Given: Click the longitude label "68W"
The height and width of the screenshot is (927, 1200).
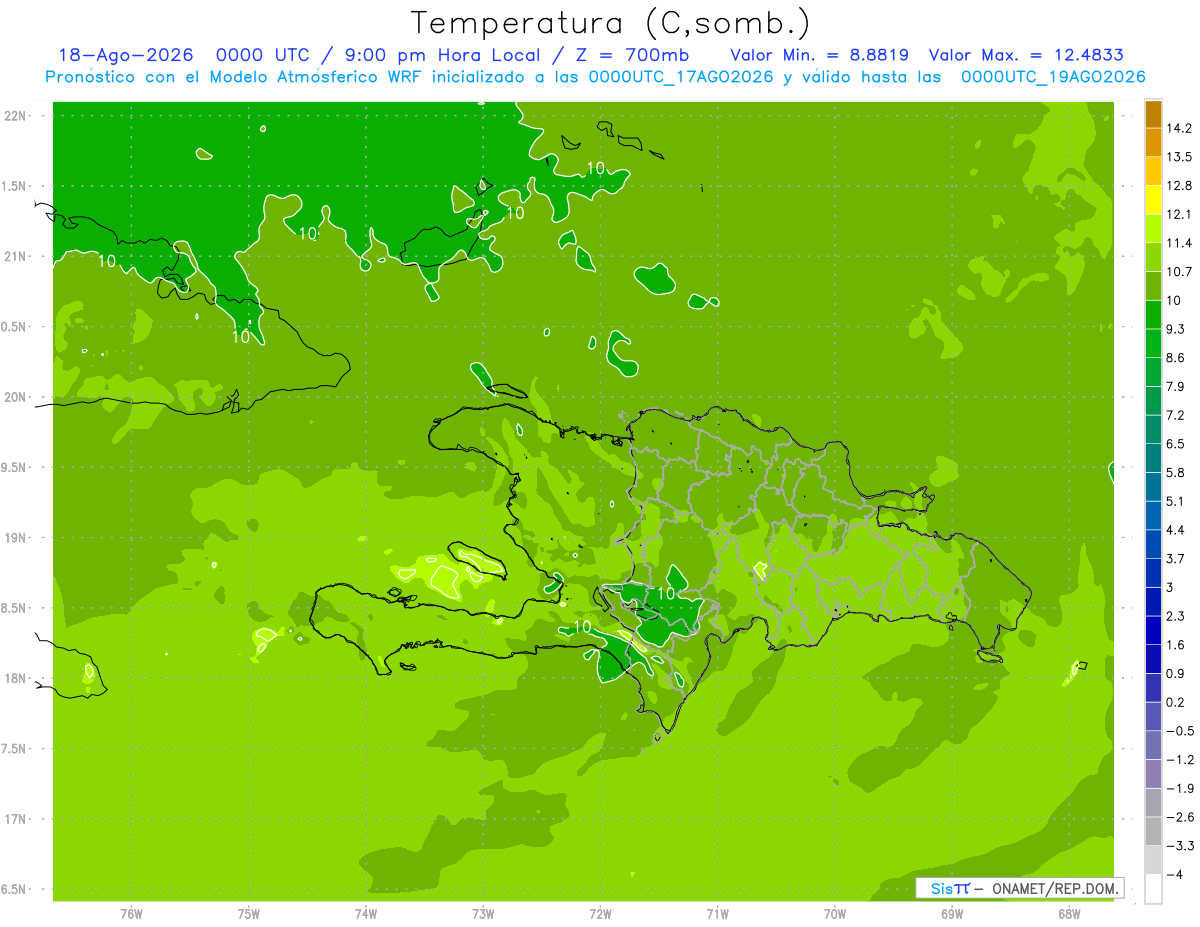Looking at the screenshot, I should pyautogui.click(x=1068, y=914).
